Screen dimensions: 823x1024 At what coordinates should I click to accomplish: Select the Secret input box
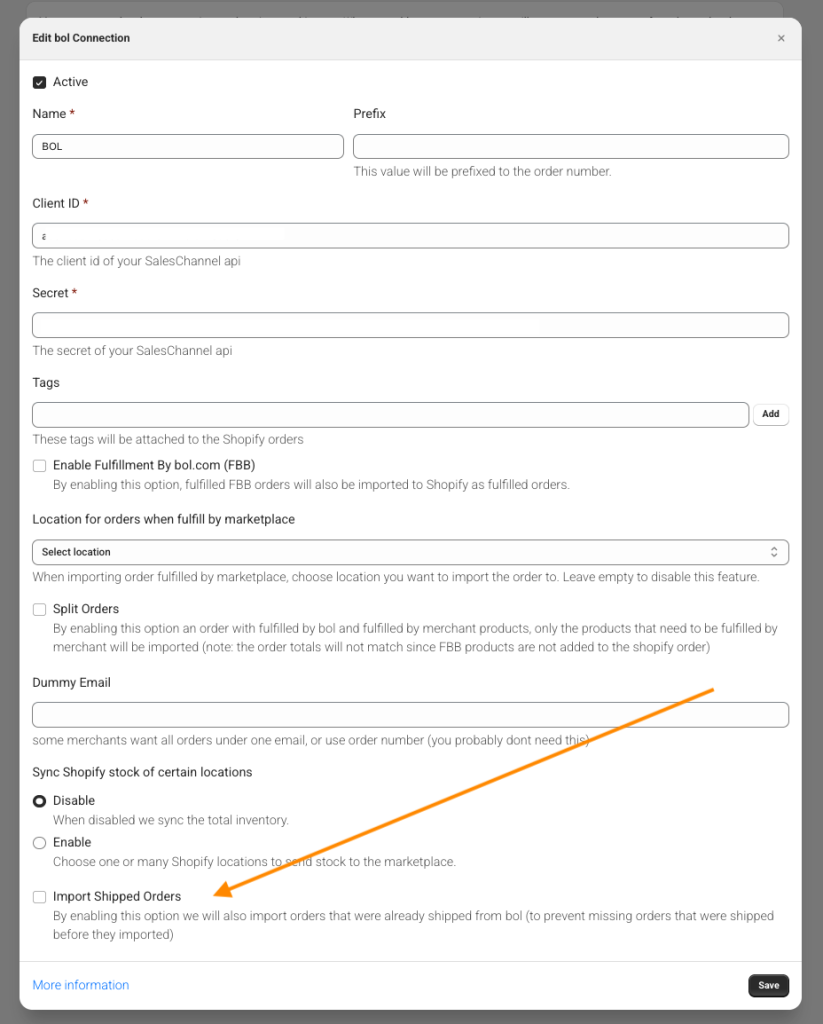pyautogui.click(x=410, y=325)
